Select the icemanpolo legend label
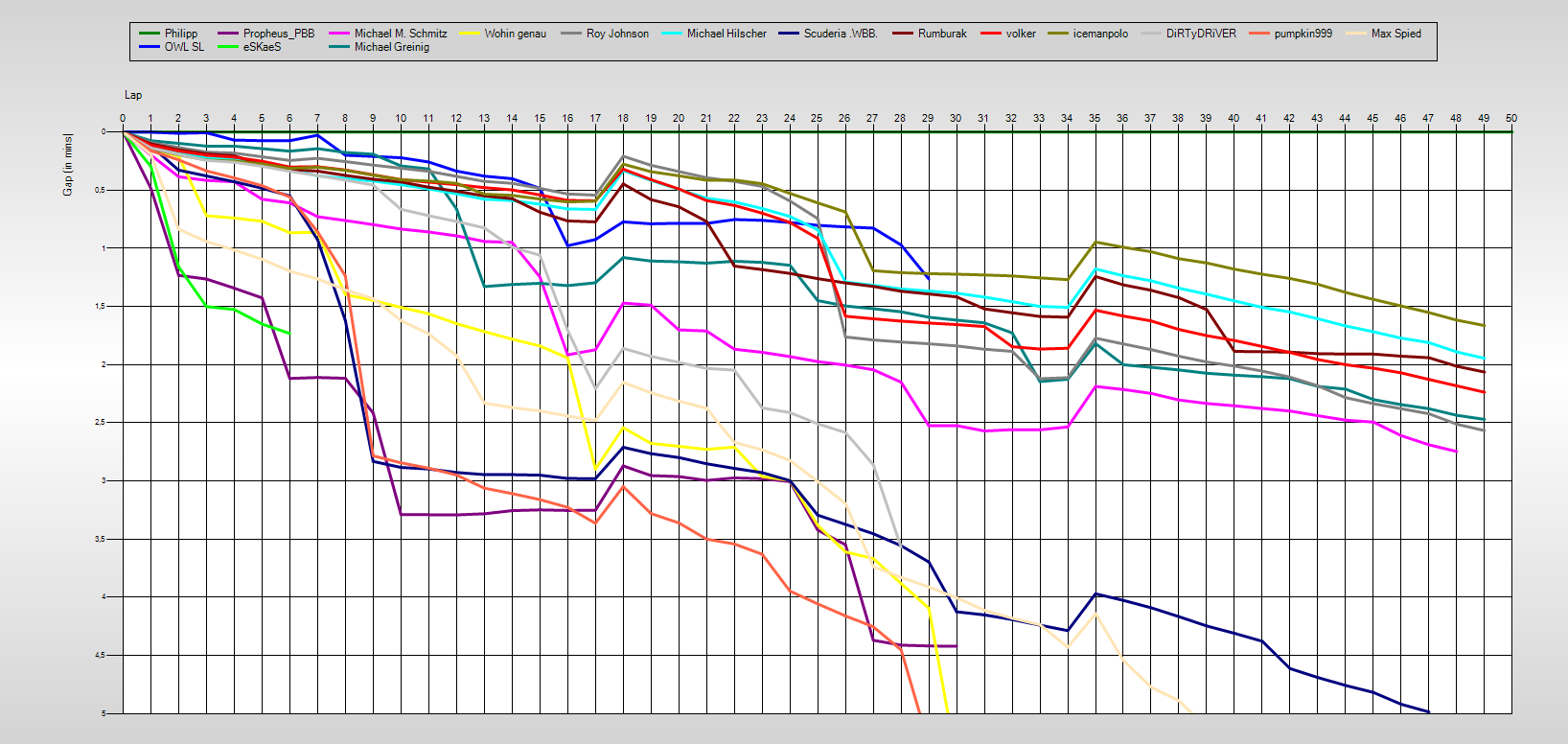The width and height of the screenshot is (1568, 744). (x=1100, y=34)
